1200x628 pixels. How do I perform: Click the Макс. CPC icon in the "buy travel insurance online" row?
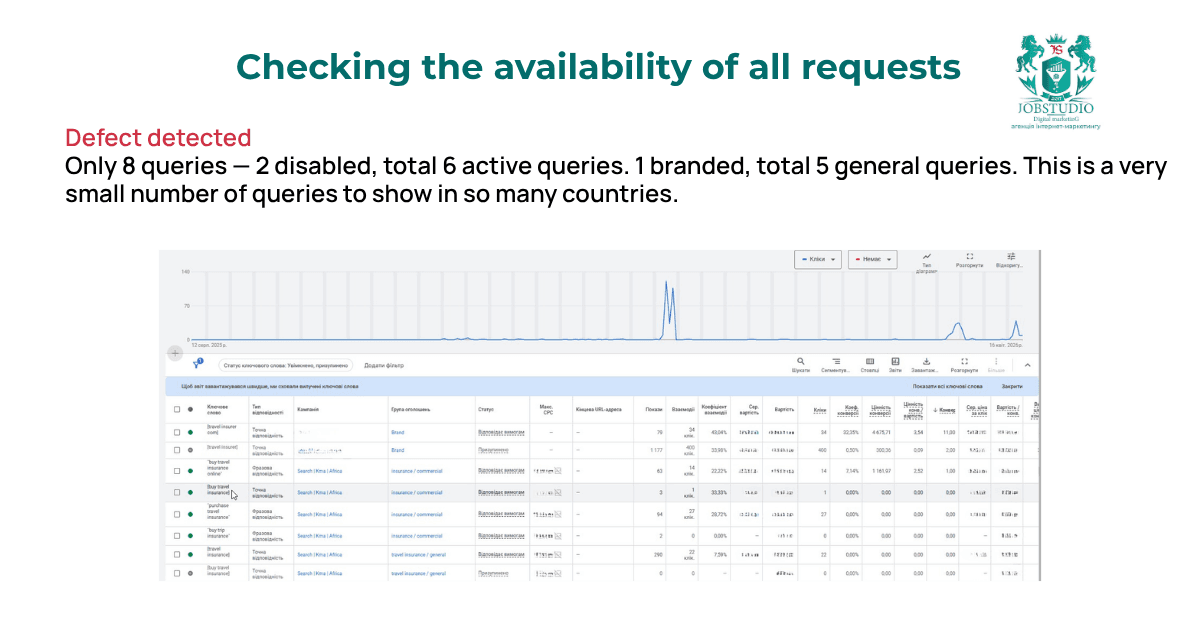(x=559, y=470)
